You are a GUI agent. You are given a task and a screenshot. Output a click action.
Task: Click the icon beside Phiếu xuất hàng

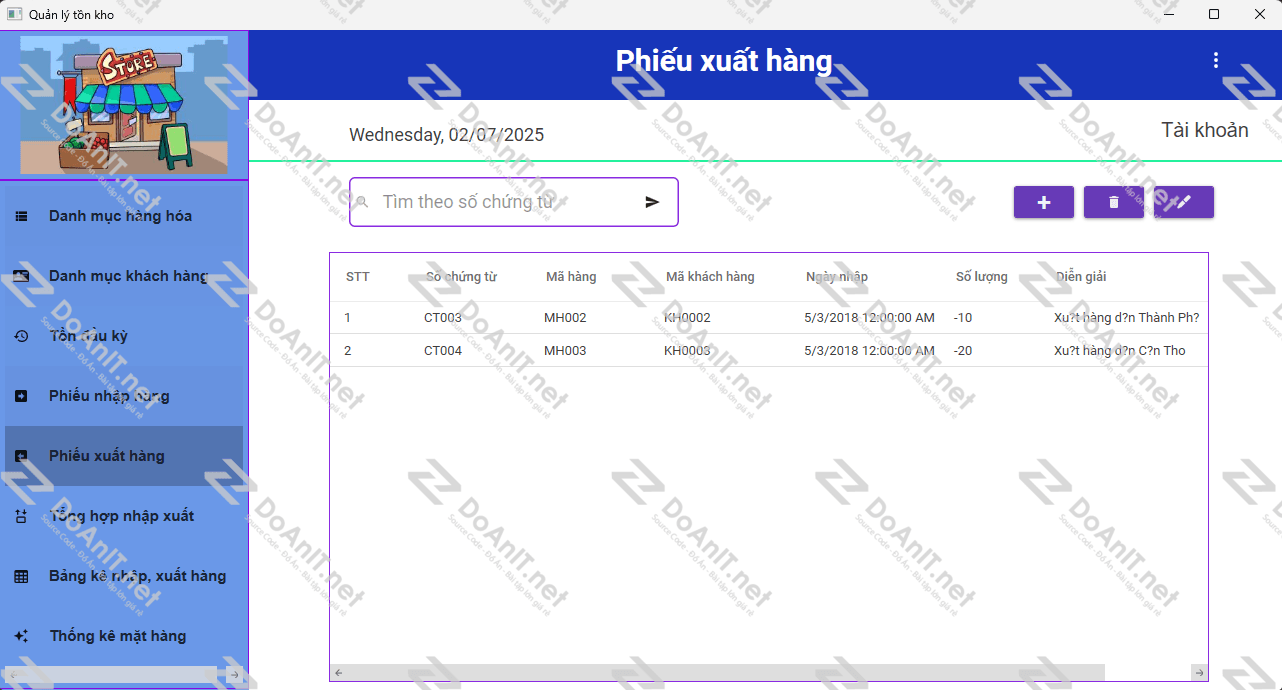point(21,456)
